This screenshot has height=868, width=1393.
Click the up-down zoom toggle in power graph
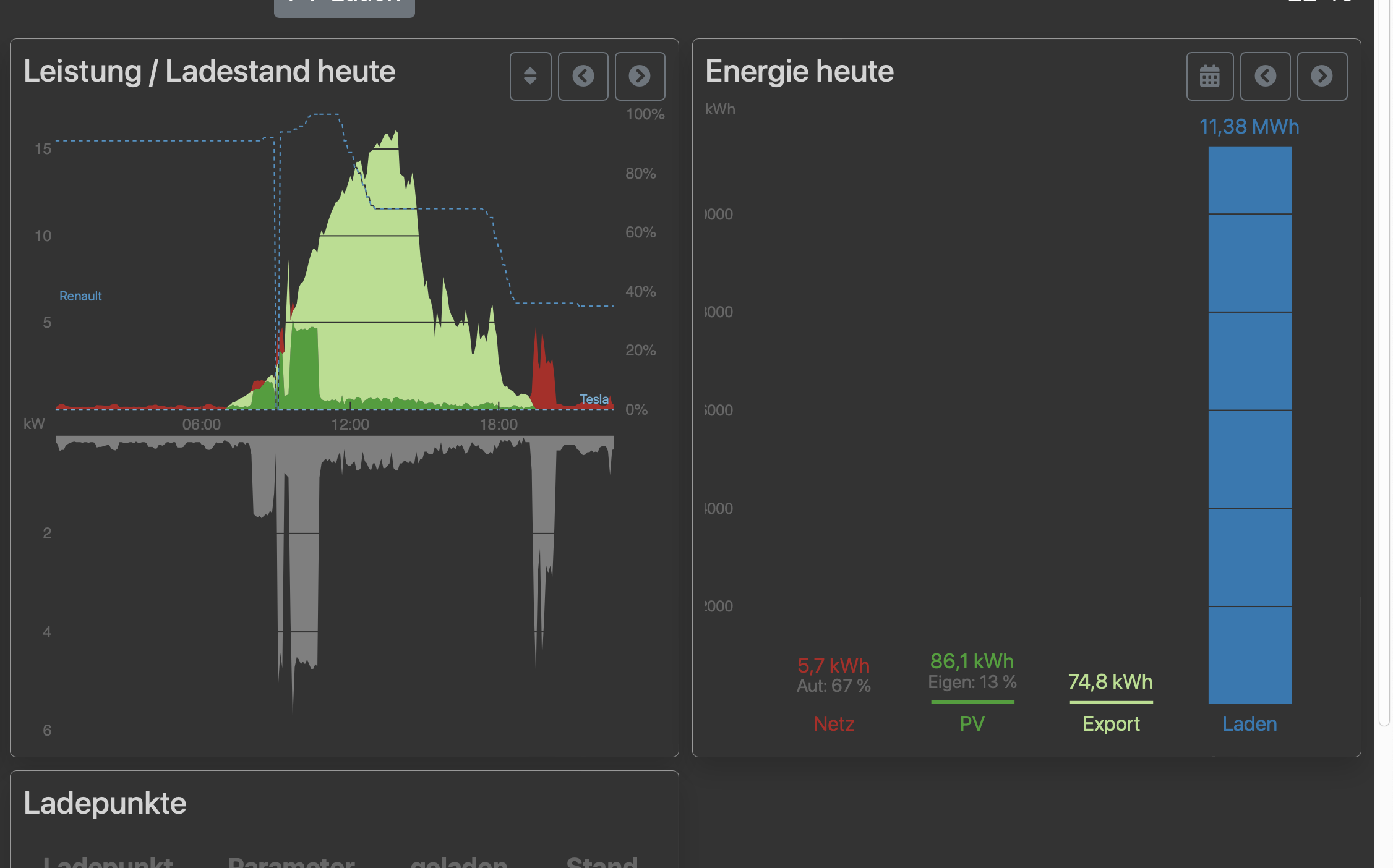pyautogui.click(x=530, y=76)
